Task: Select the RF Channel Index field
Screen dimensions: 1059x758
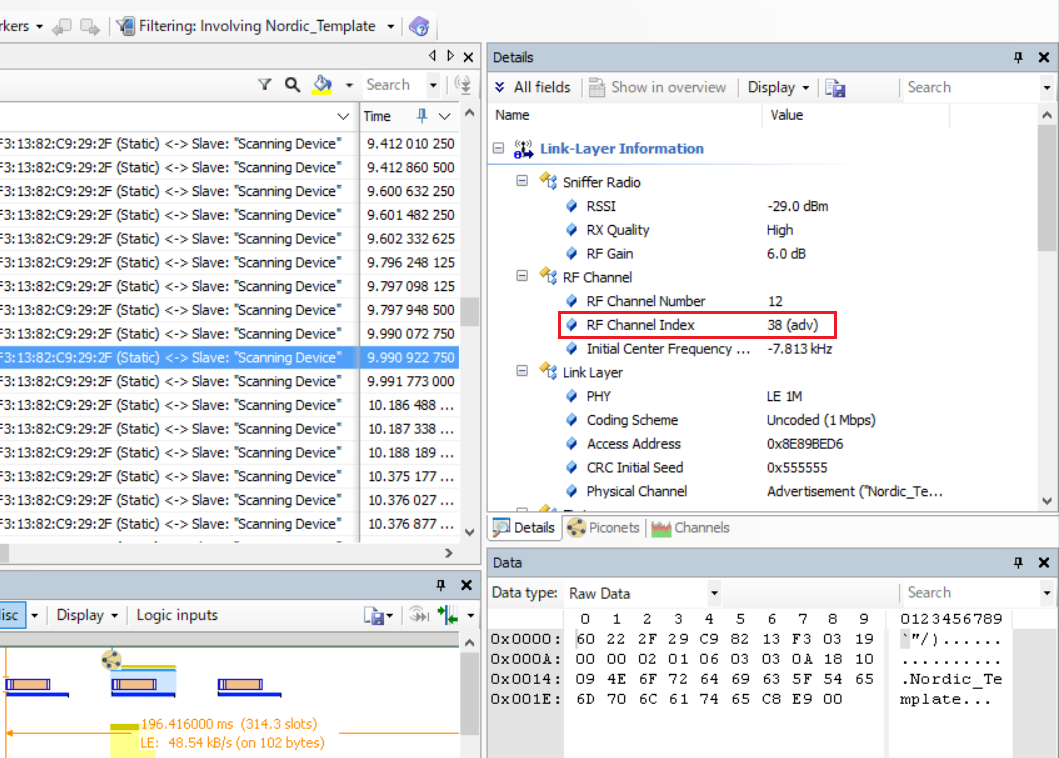Action: click(697, 325)
